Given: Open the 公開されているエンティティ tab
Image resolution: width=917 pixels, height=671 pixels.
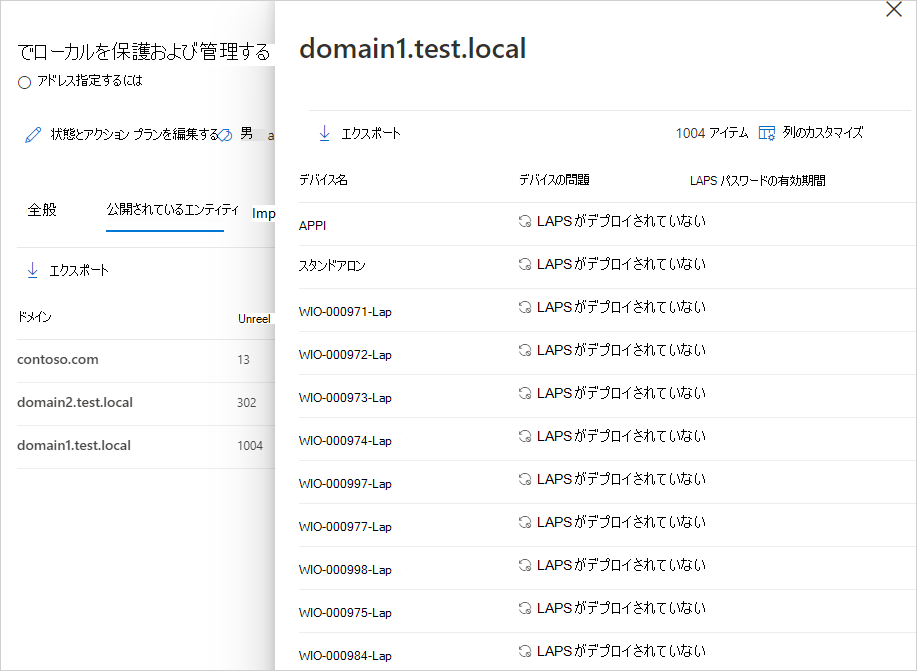Looking at the screenshot, I should [x=172, y=210].
